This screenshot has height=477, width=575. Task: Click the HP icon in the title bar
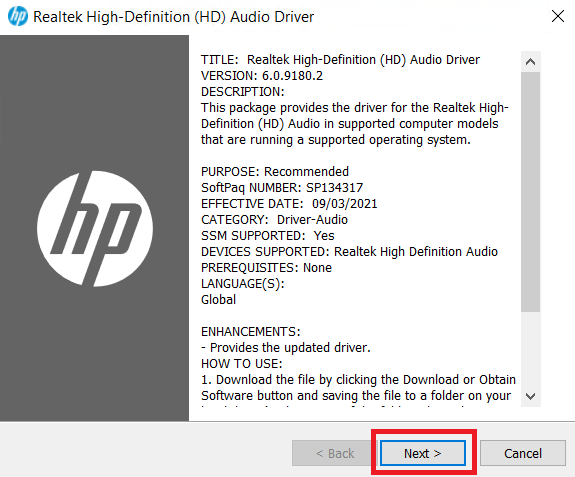point(18,16)
